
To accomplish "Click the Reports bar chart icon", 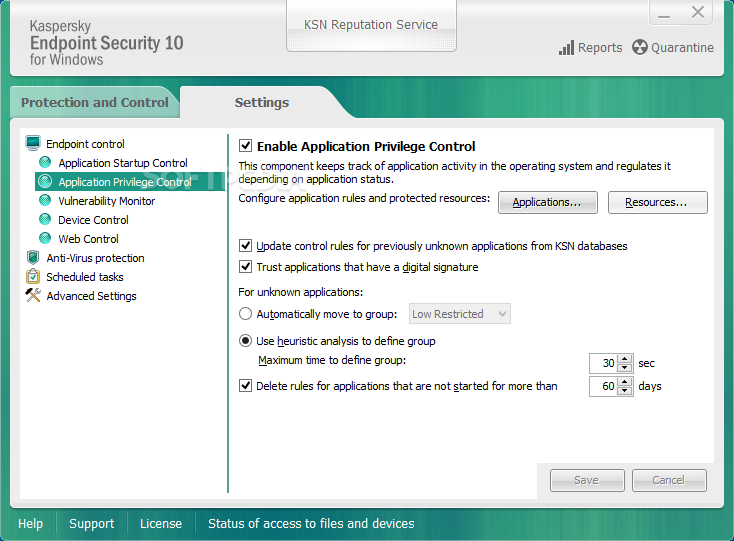I will point(566,48).
